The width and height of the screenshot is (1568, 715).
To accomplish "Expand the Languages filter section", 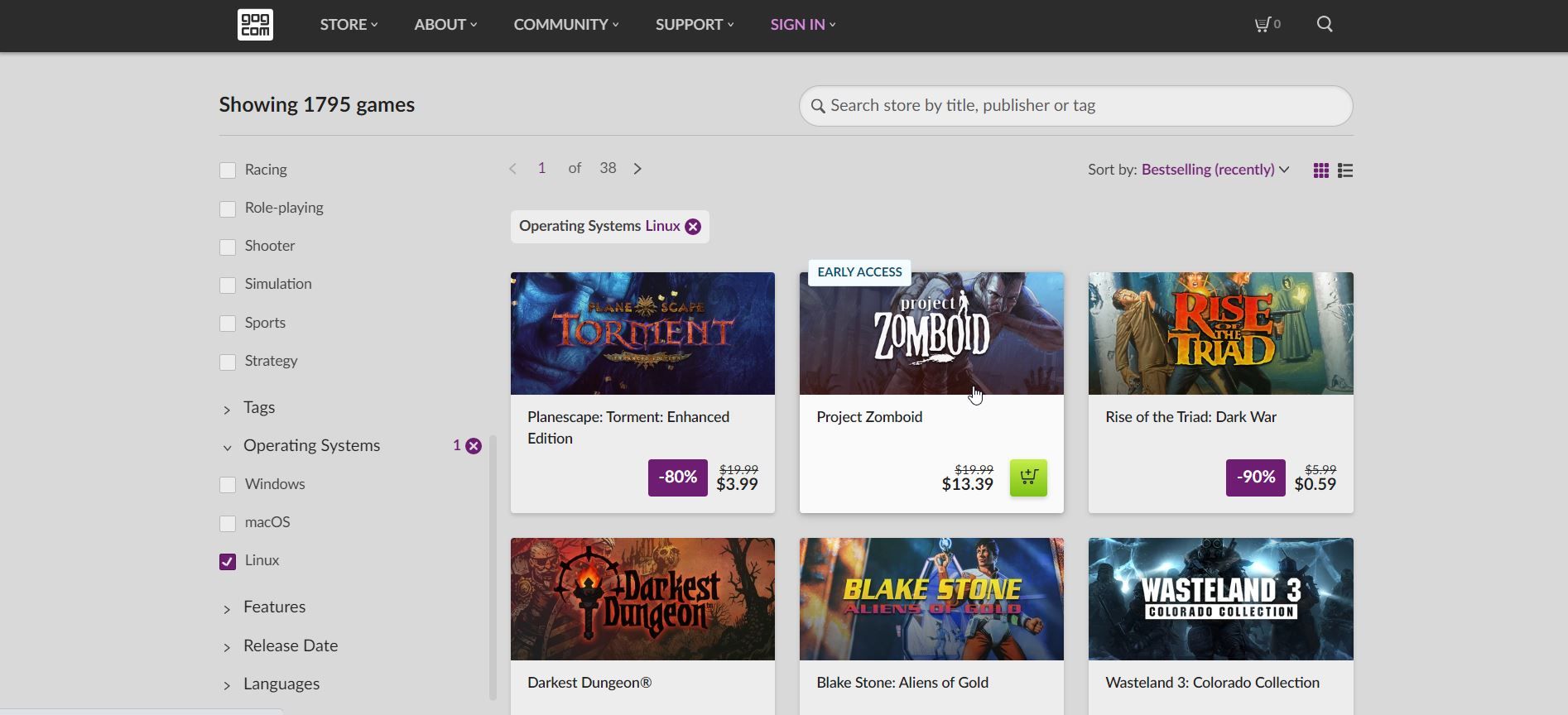I will (281, 684).
